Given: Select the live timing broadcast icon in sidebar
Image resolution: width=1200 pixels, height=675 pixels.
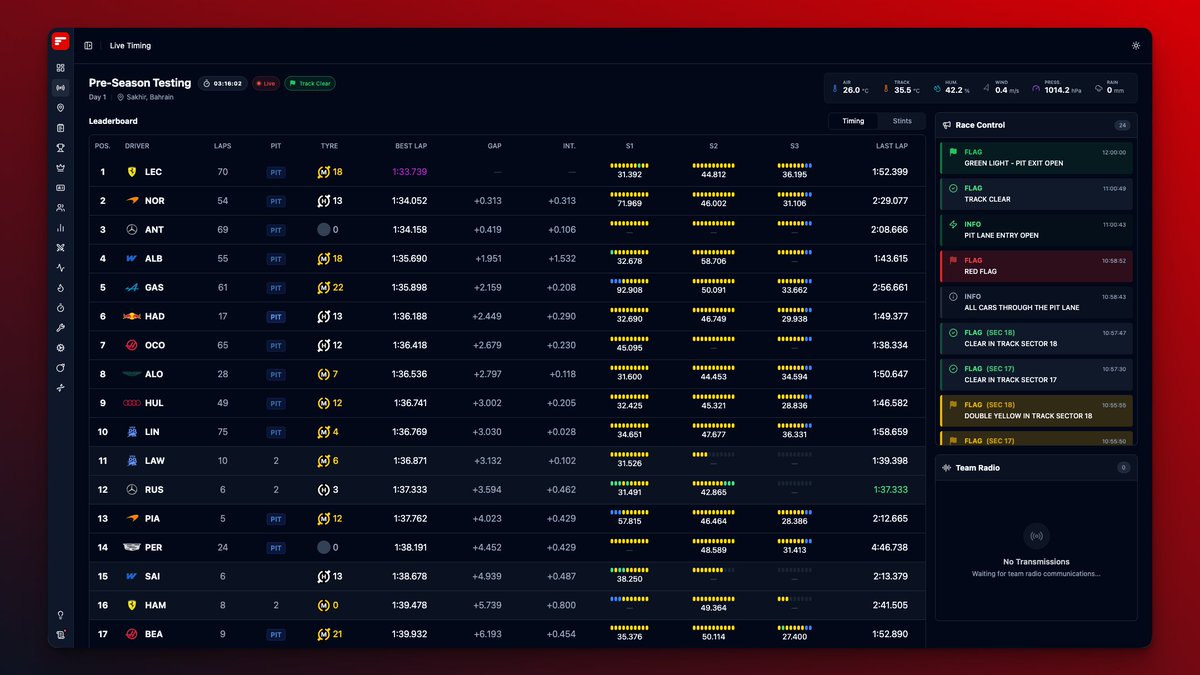Looking at the screenshot, I should 61,88.
